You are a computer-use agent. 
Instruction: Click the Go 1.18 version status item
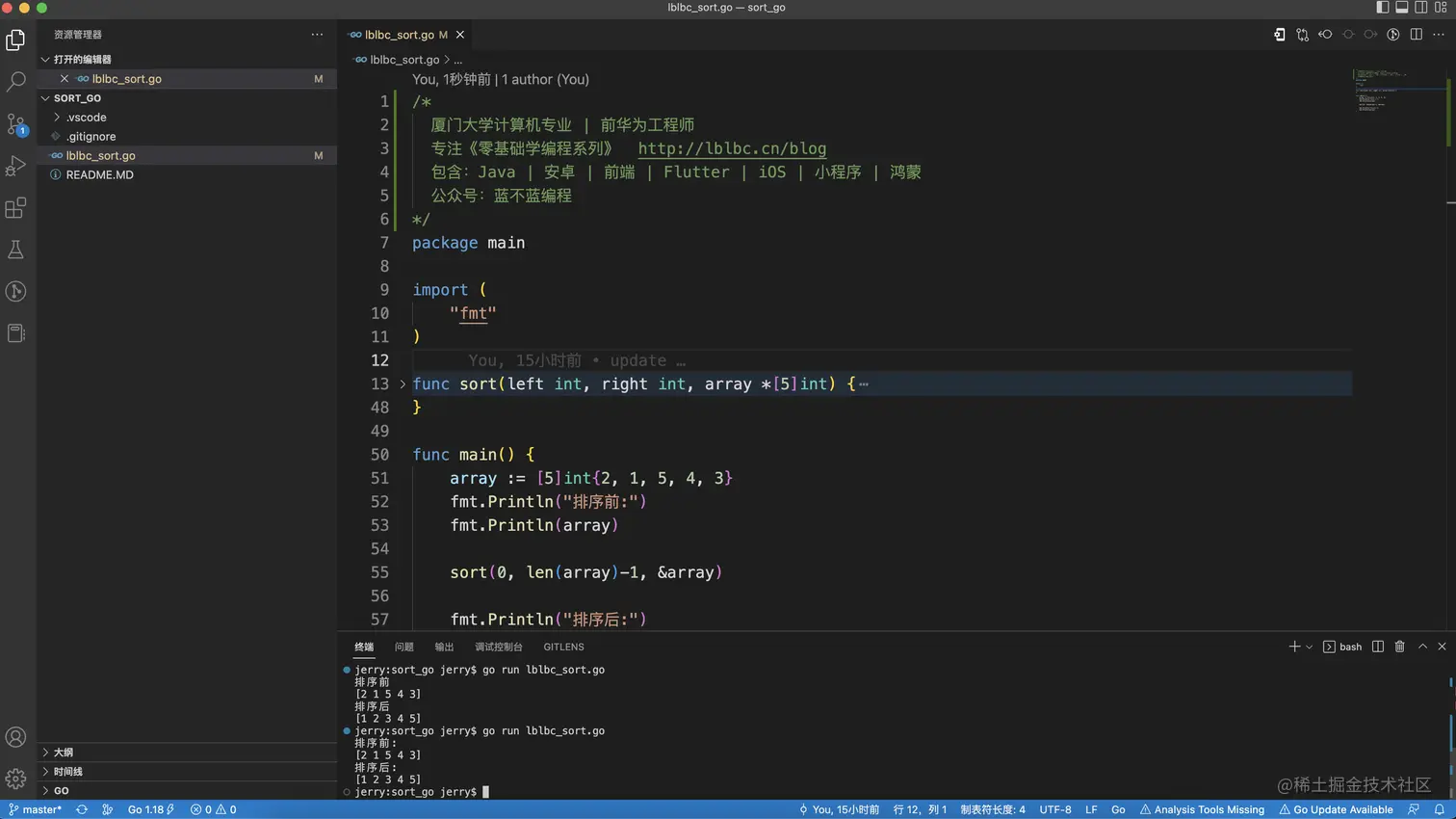pyautogui.click(x=151, y=809)
